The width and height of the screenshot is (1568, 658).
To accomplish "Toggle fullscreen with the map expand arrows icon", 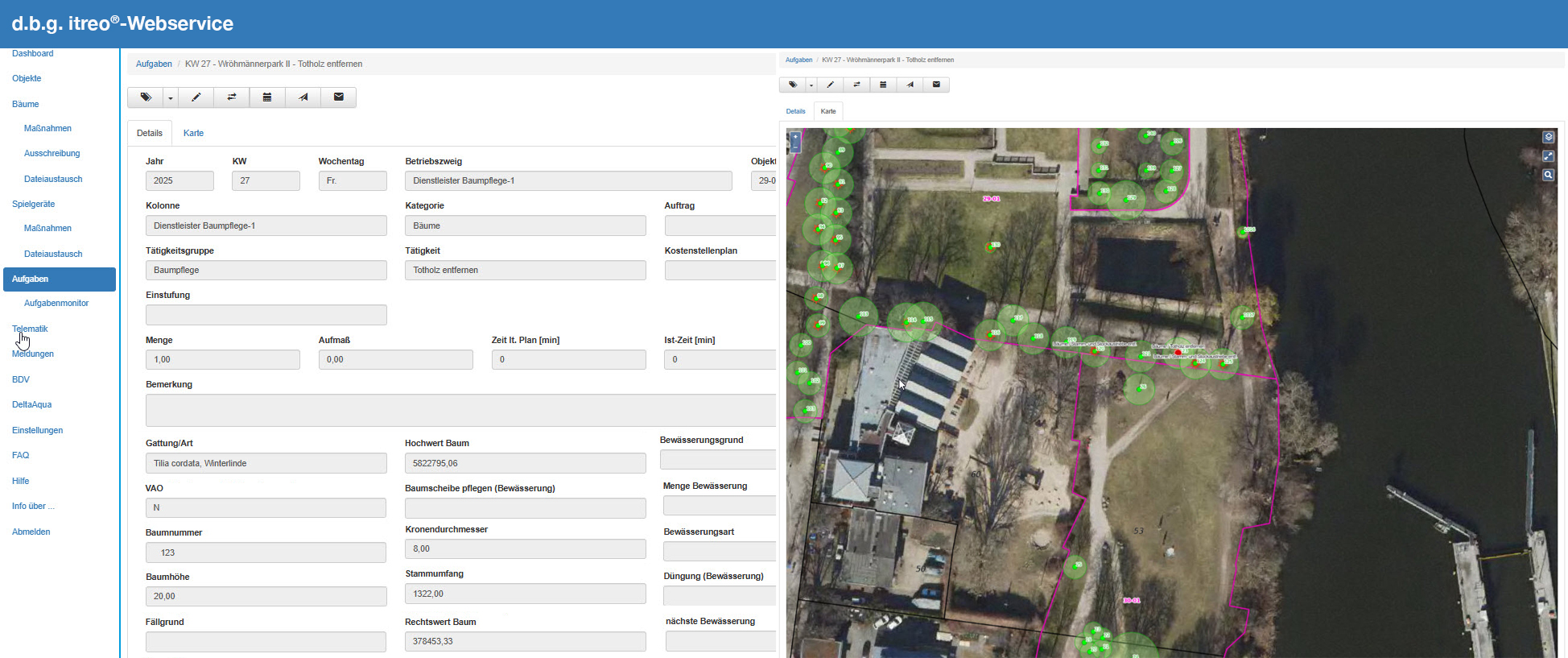I will point(1548,156).
